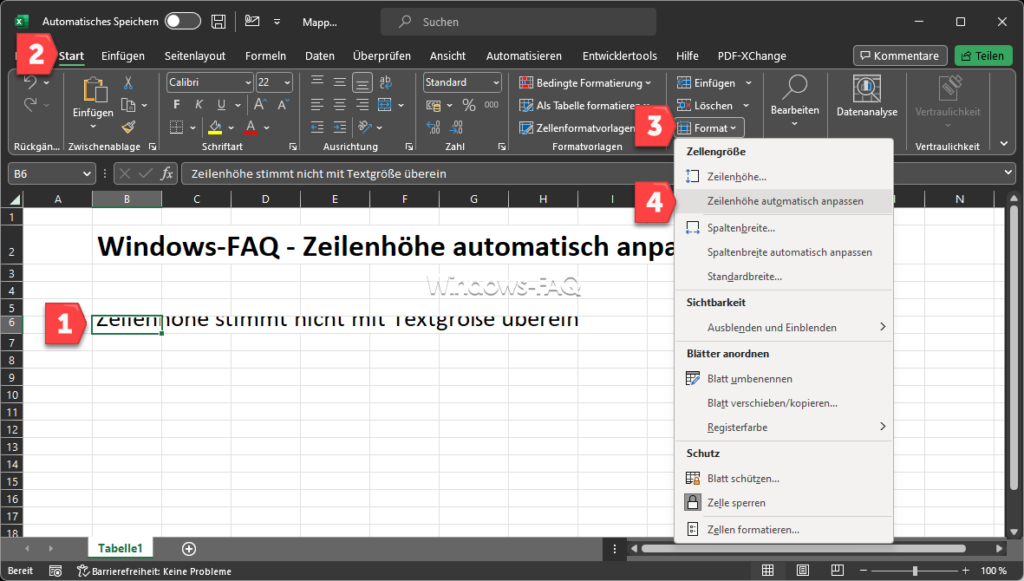This screenshot has height=581, width=1024.
Task: Select the Tabelle1 sheet tab
Action: 120,548
